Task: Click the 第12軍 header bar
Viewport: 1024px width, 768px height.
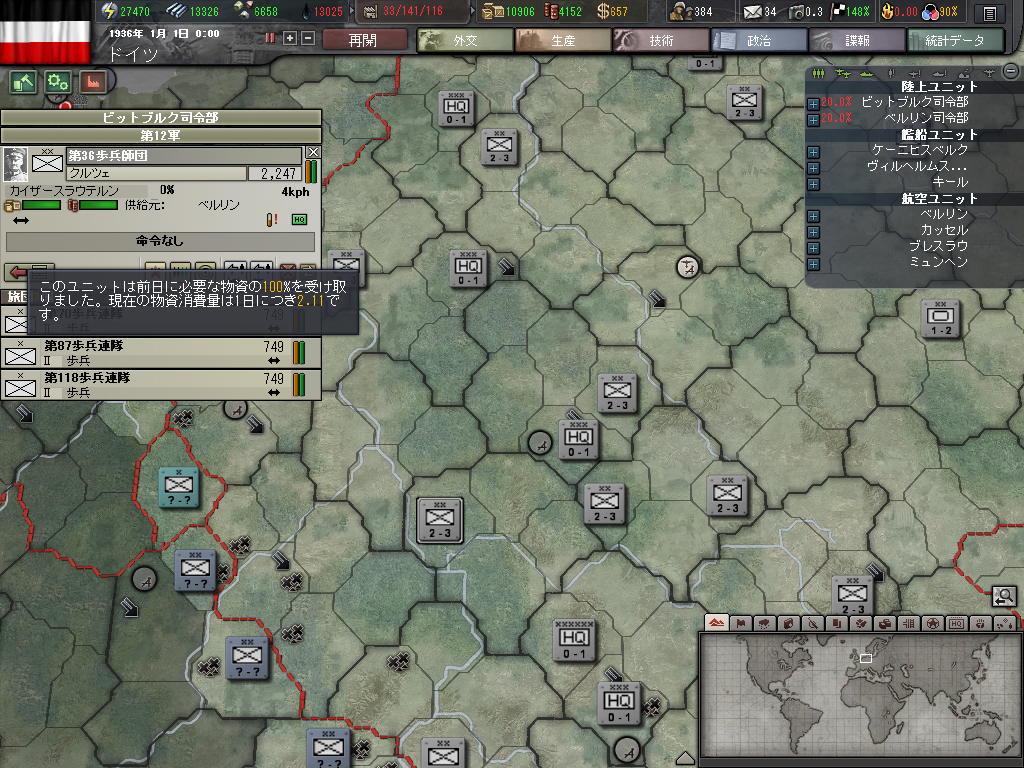Action: 161,135
